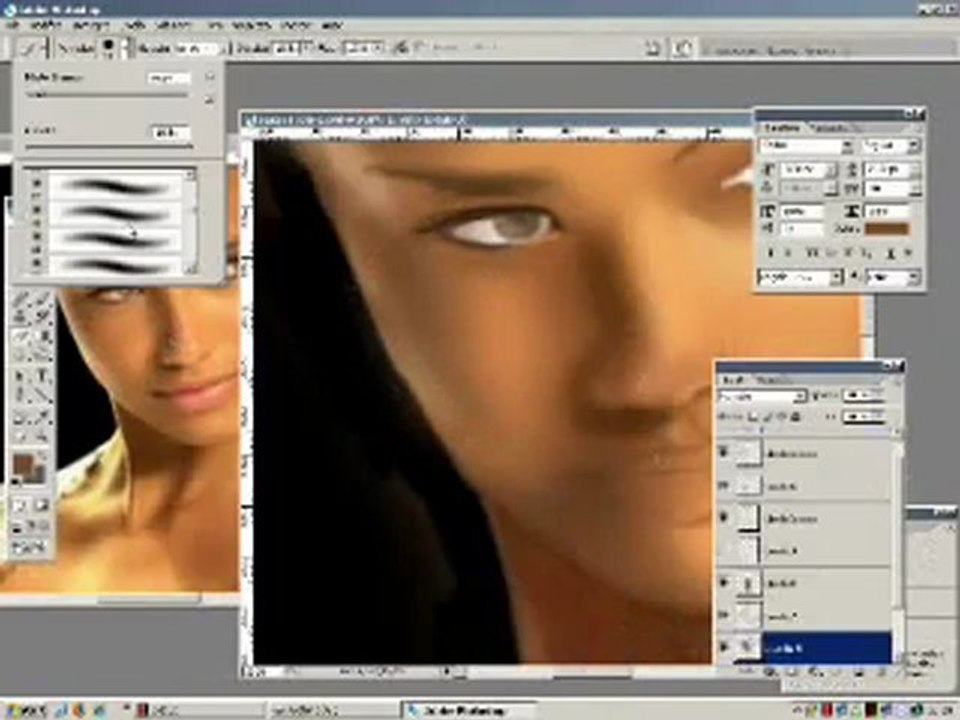This screenshot has height=720, width=960.
Task: Open font family dropdown in Character panel
Action: 847,146
